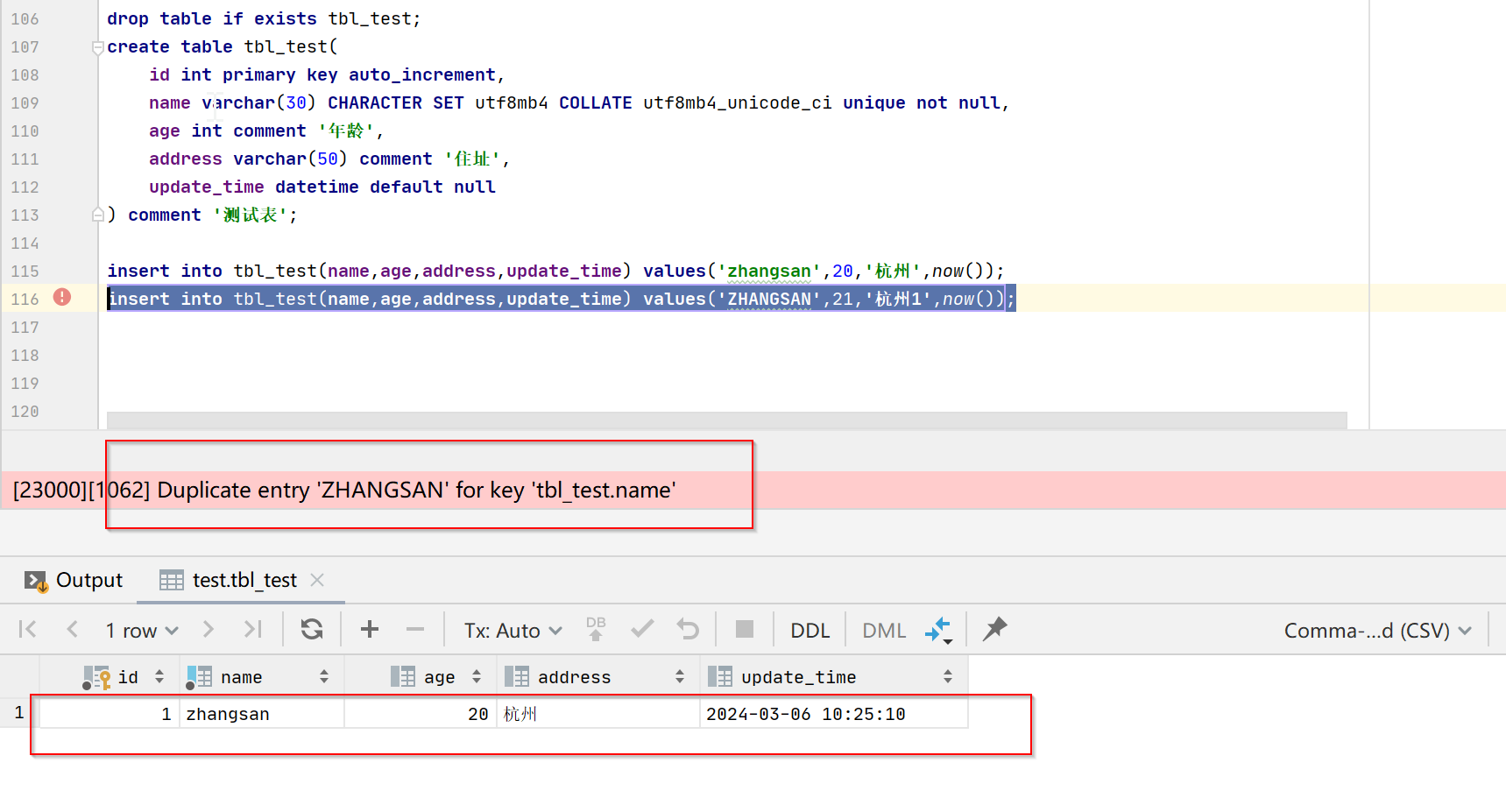Click the Duplicate entry error message
The height and width of the screenshot is (812, 1506).
point(344,490)
